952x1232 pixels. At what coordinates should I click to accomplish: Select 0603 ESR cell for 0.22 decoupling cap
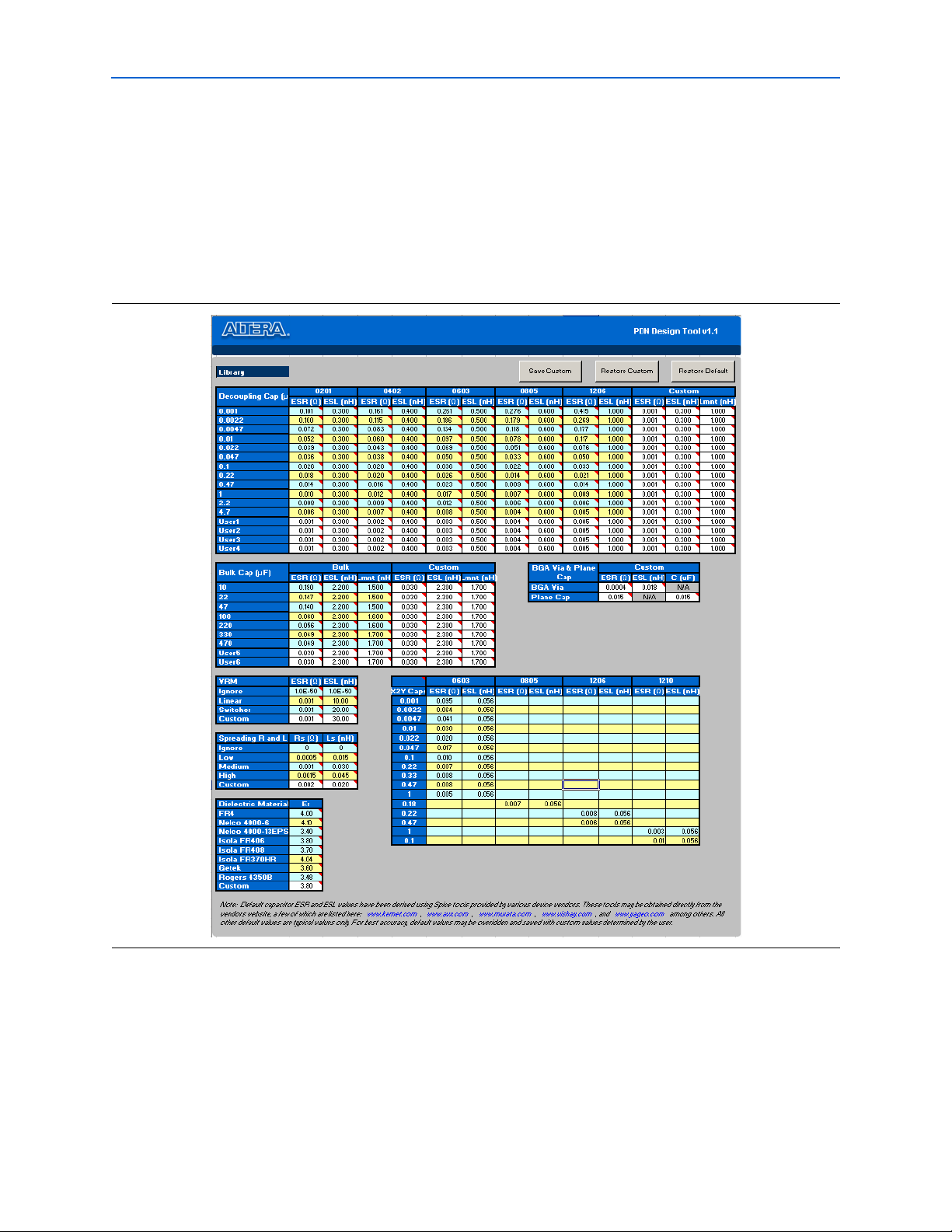click(443, 476)
